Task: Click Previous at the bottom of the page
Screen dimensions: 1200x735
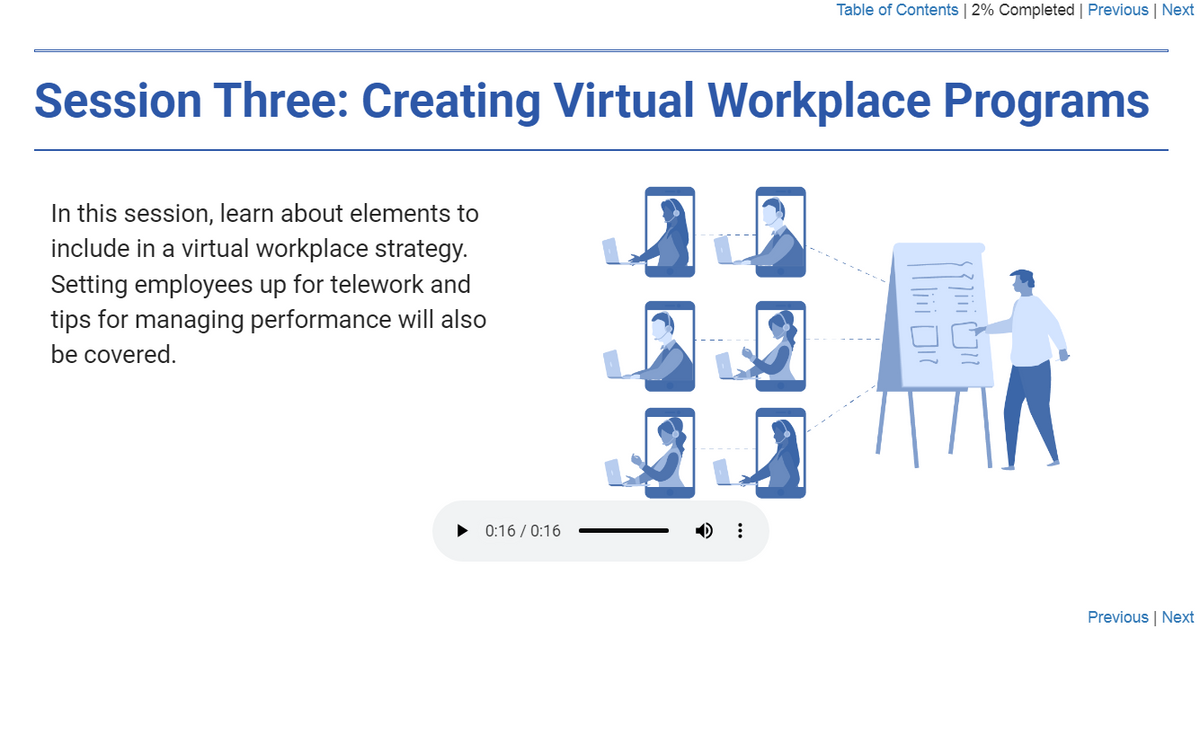Action: tap(1118, 617)
